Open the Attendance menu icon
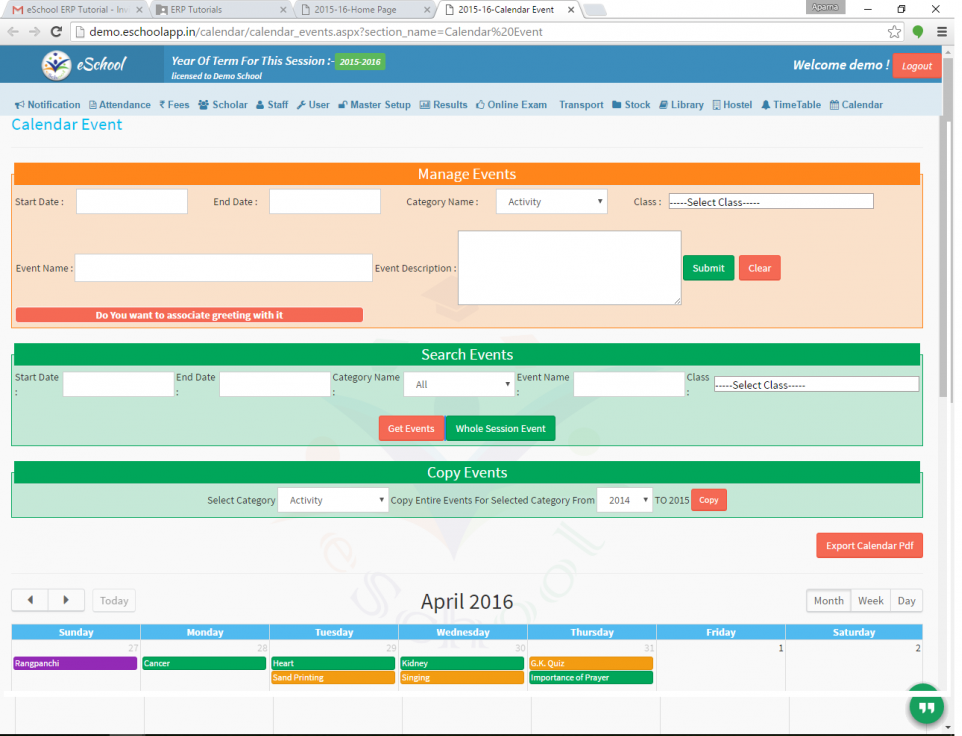 click(93, 105)
